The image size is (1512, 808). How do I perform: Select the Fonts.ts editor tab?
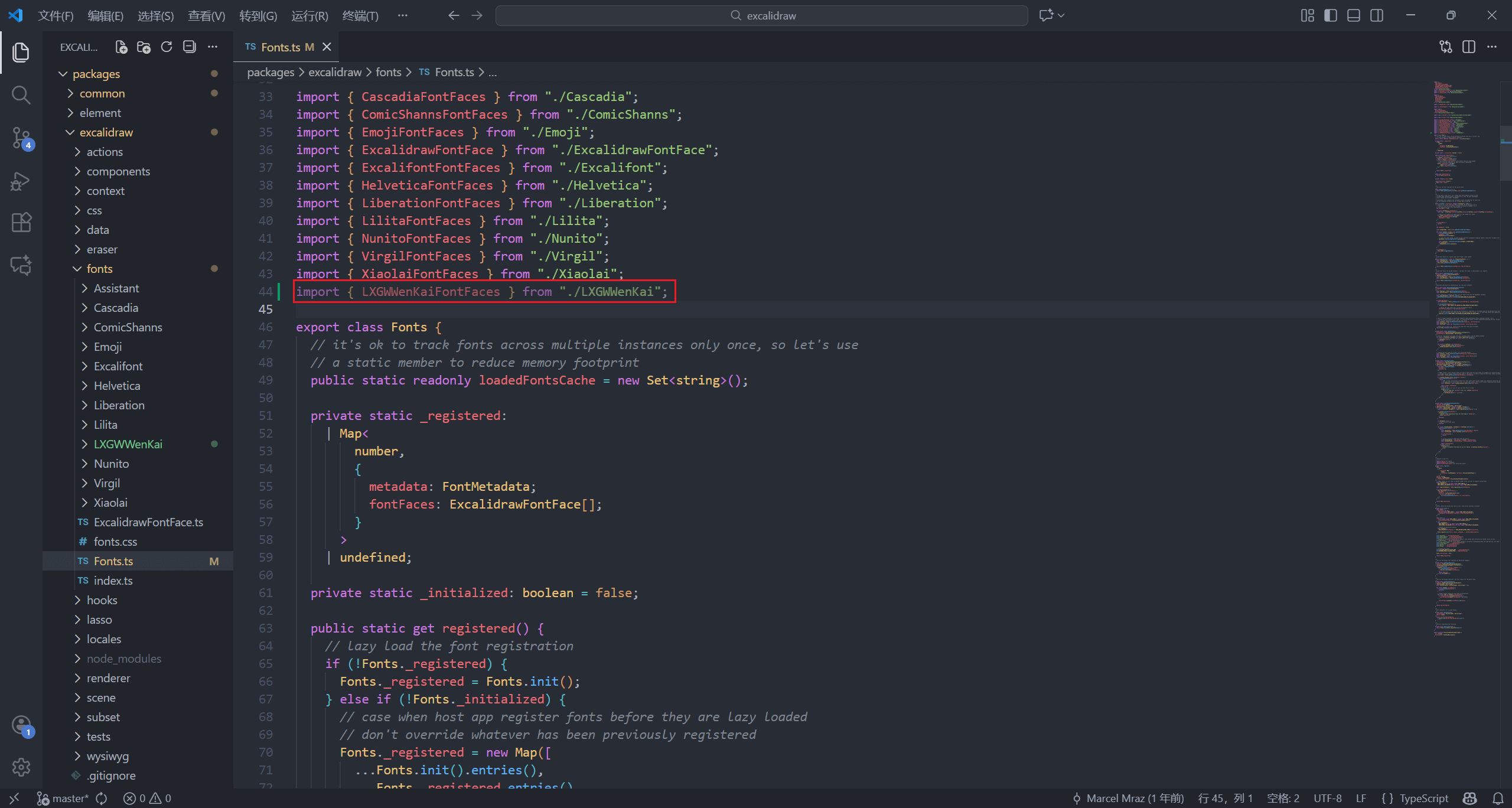coord(281,47)
